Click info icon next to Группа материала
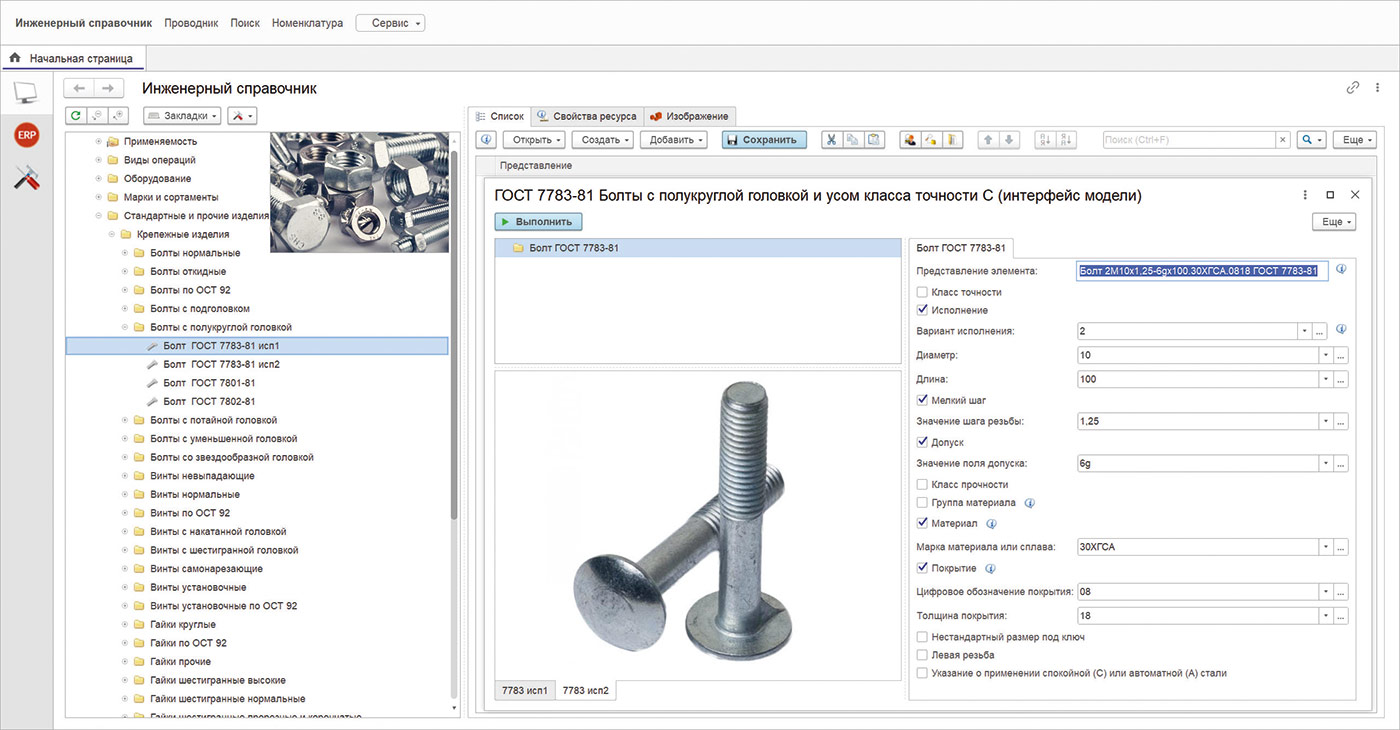 (1029, 503)
